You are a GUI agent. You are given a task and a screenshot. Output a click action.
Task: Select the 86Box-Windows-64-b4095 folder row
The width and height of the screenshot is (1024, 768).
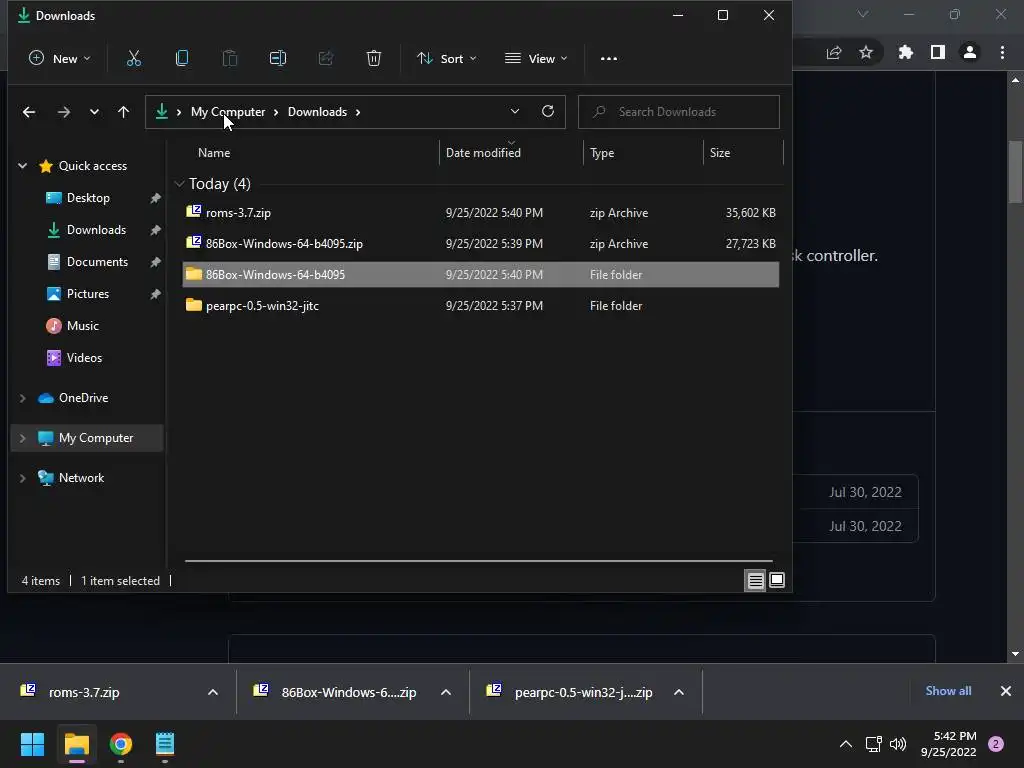point(481,274)
